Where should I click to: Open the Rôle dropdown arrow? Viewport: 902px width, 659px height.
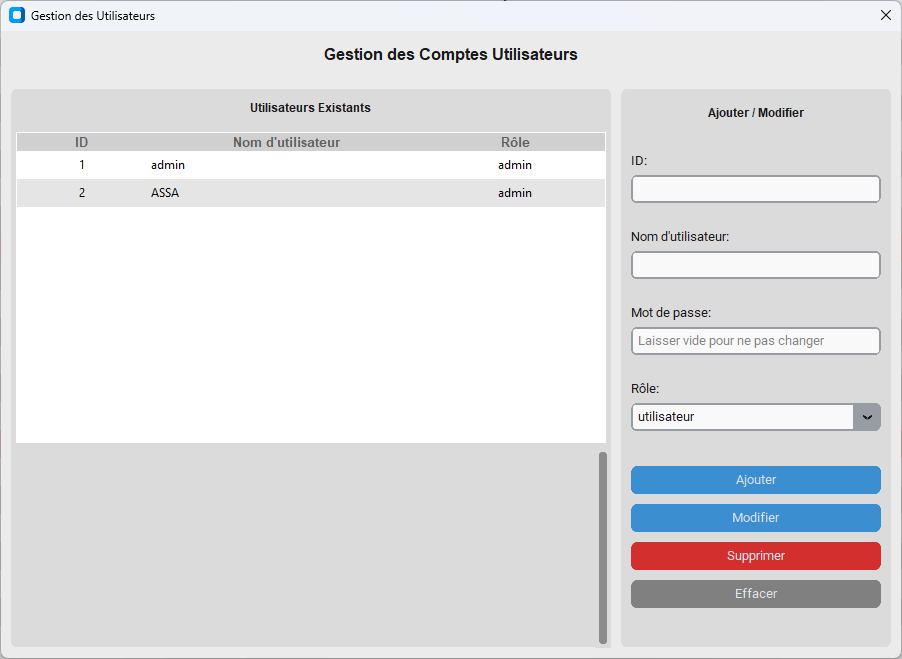click(x=866, y=417)
